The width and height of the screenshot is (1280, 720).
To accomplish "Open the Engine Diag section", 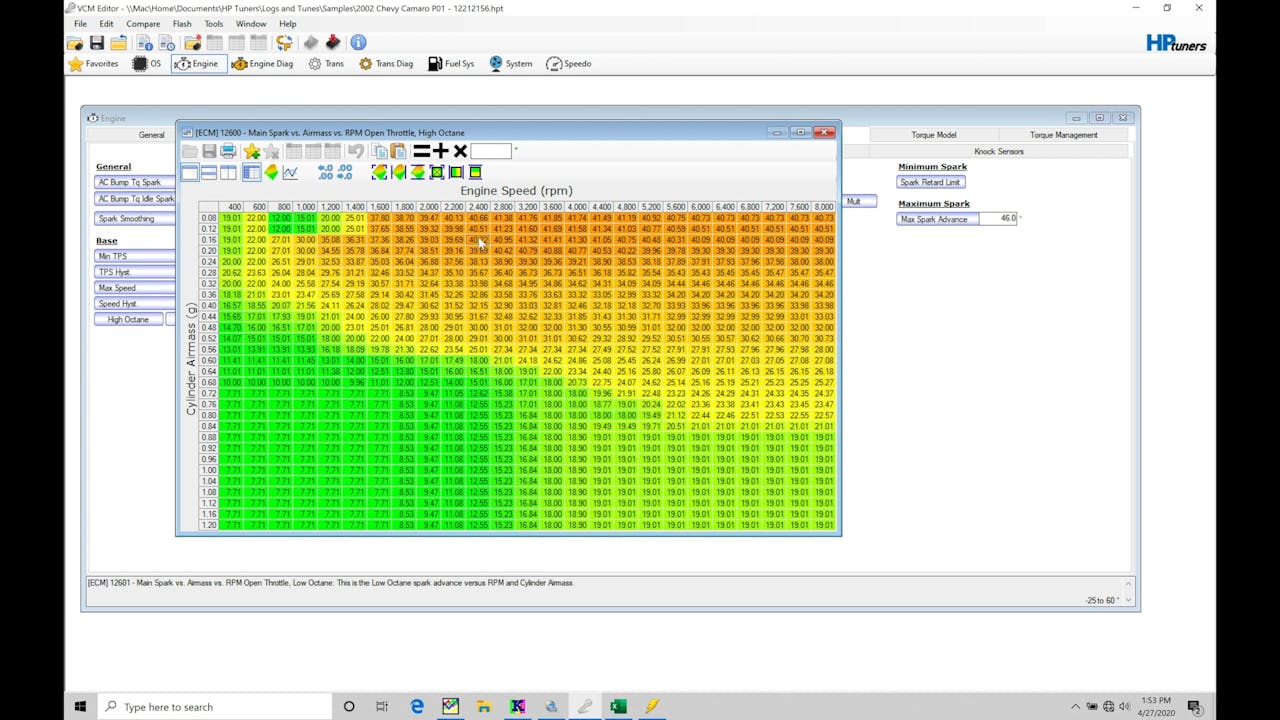I will pyautogui.click(x=262, y=63).
